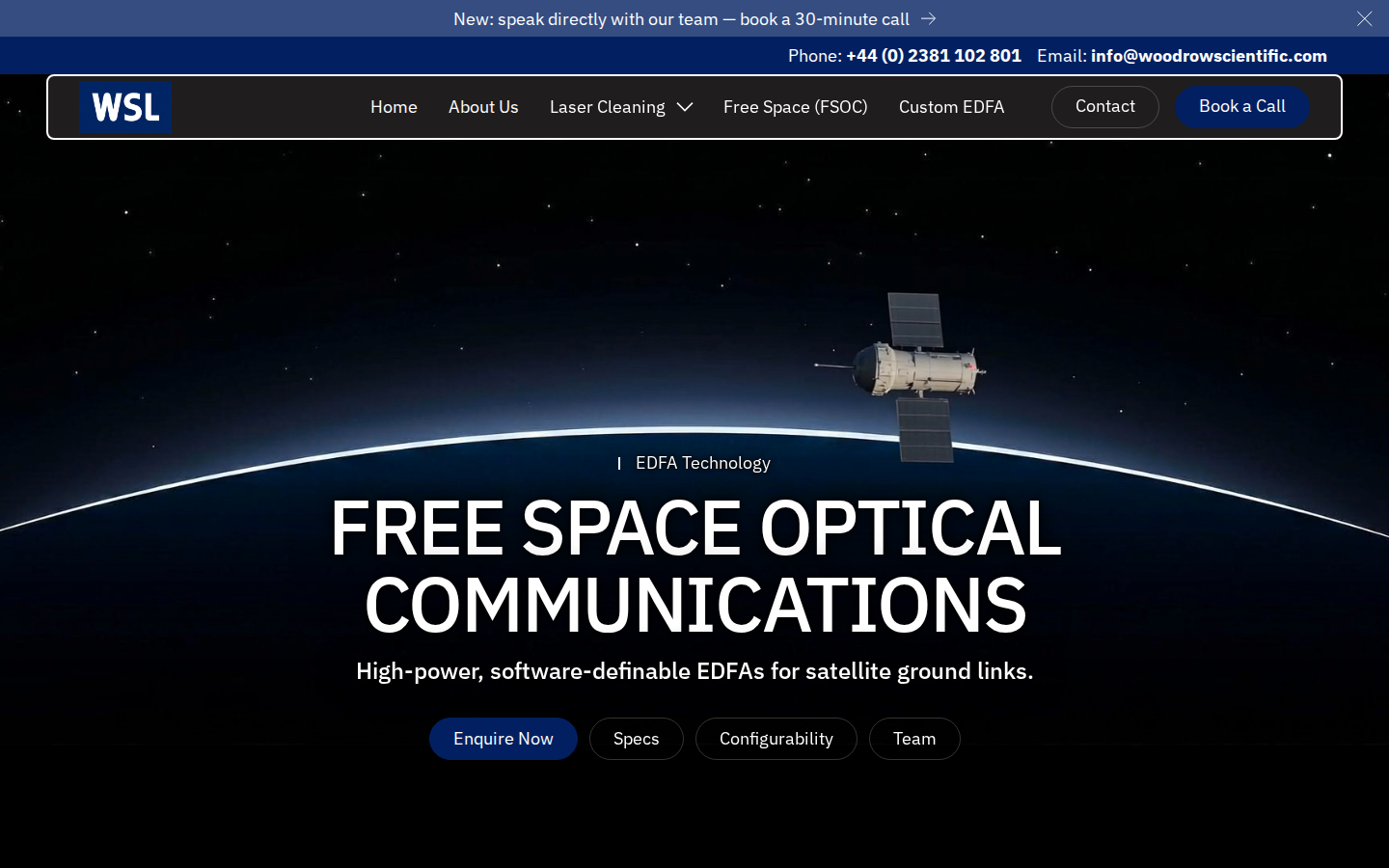Open the Laser Cleaning menu label
Screen dimensions: 1389x868
(608, 107)
